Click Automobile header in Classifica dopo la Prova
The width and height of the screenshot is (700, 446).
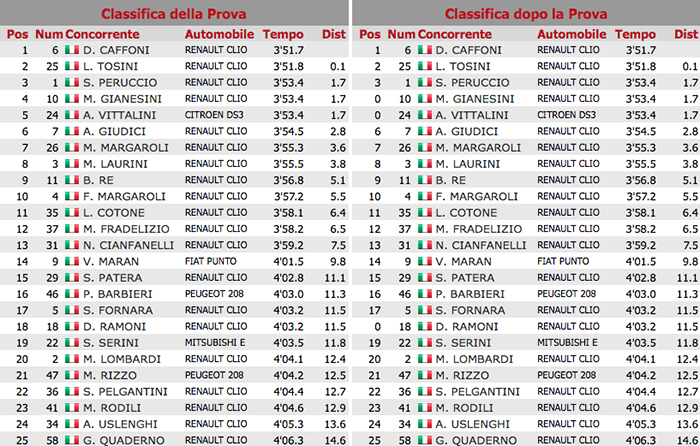point(572,34)
